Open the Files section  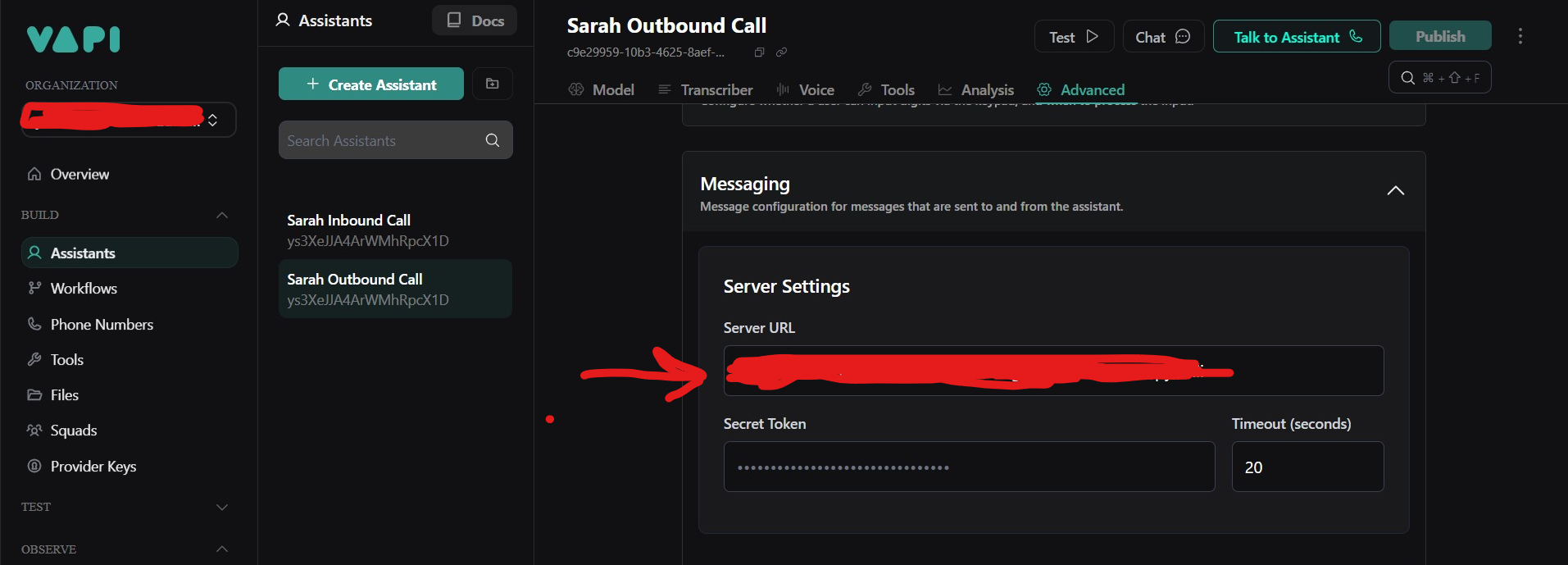tap(65, 395)
